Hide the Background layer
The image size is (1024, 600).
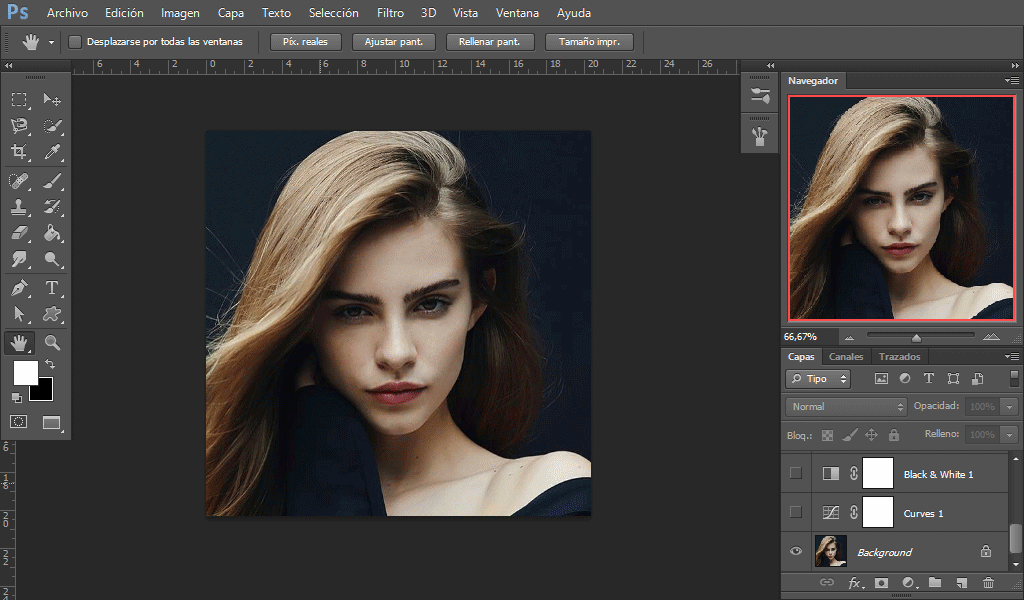[796, 551]
